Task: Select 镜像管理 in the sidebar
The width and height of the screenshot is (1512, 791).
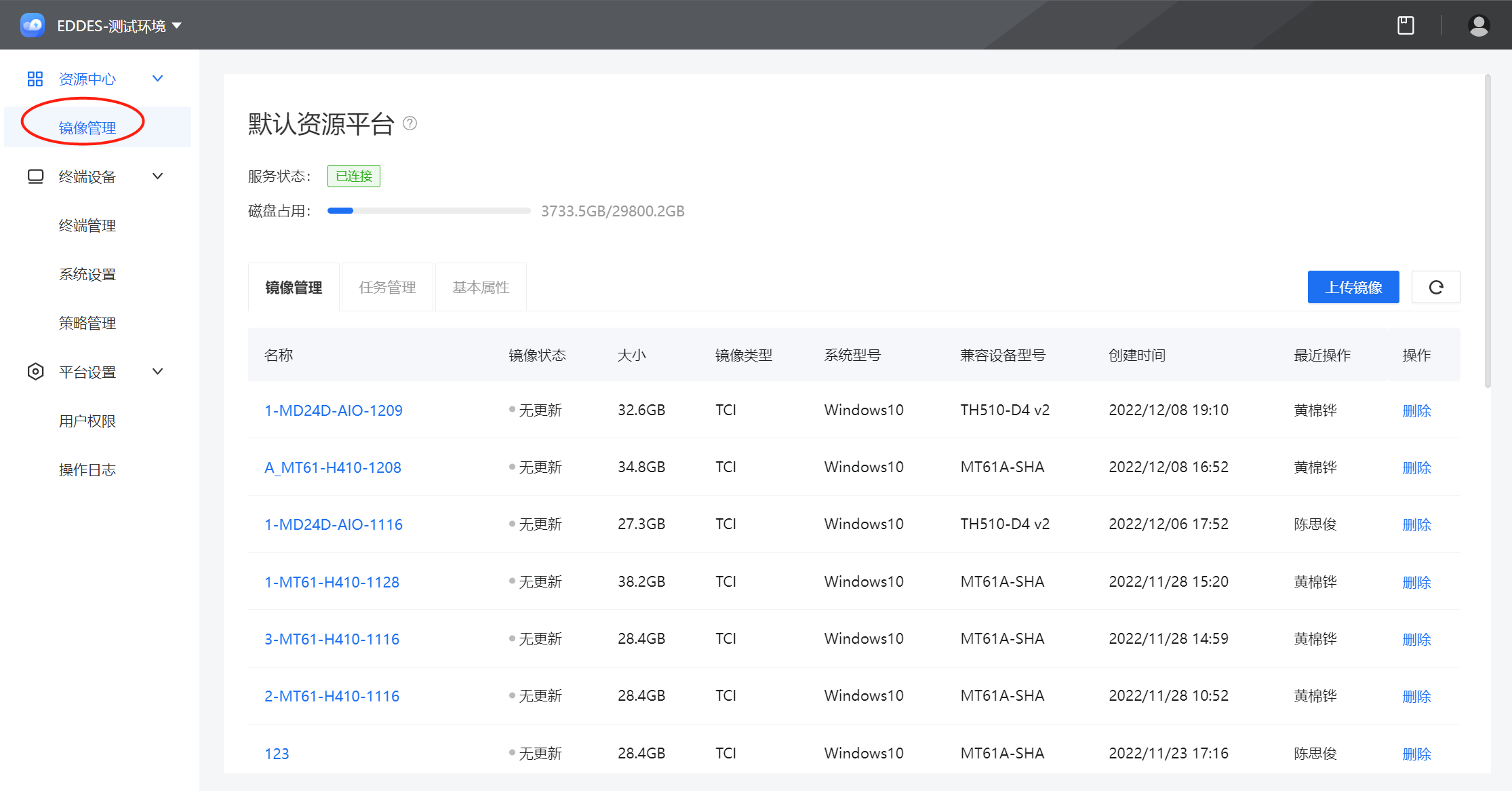Action: [x=87, y=128]
